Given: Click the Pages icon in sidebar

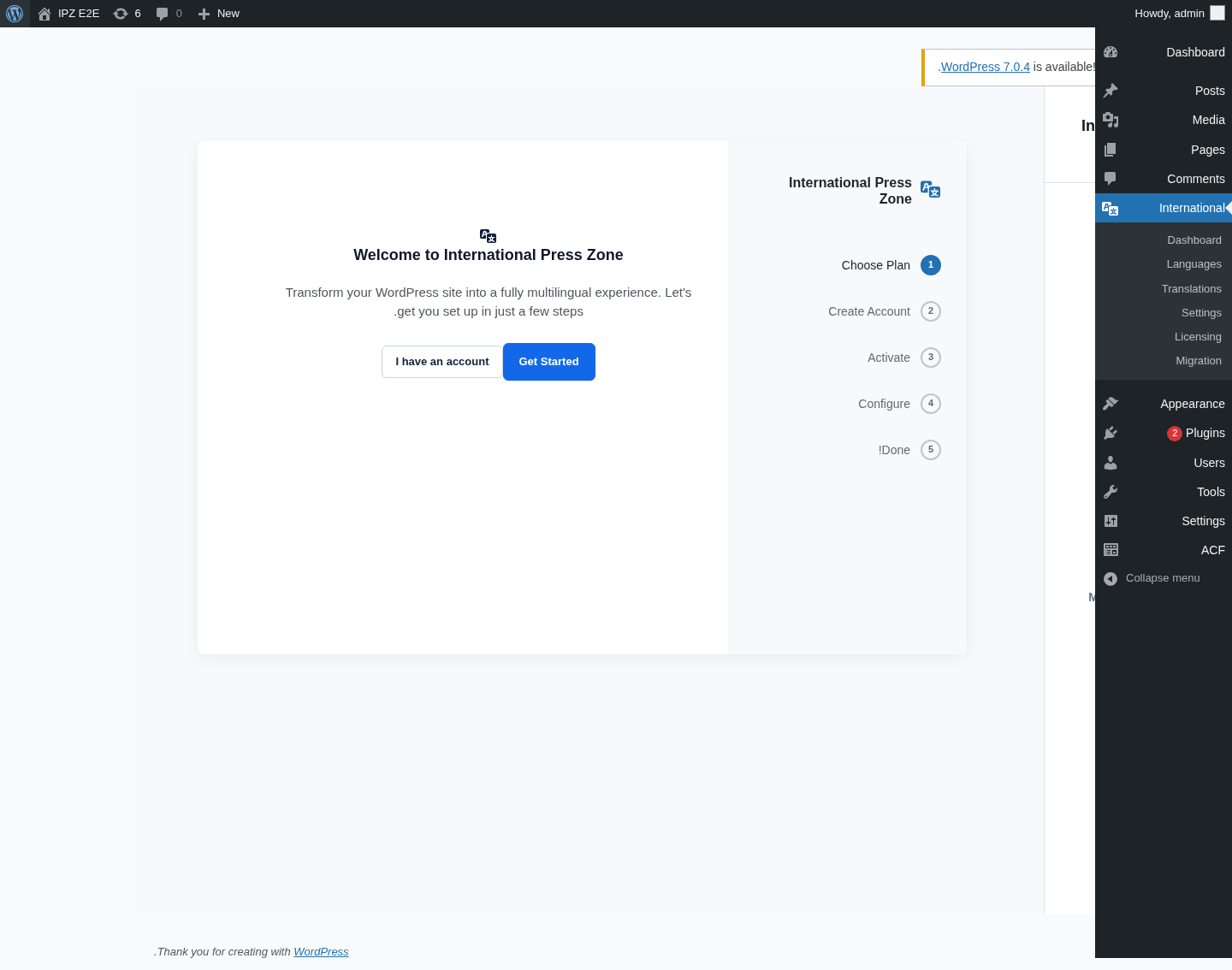Looking at the screenshot, I should pos(1111,150).
